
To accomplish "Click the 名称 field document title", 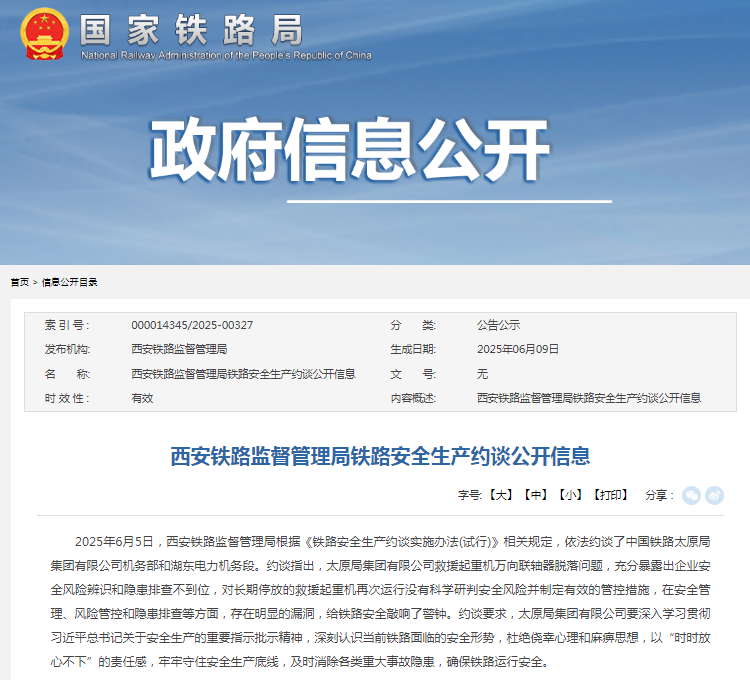I will [x=243, y=374].
